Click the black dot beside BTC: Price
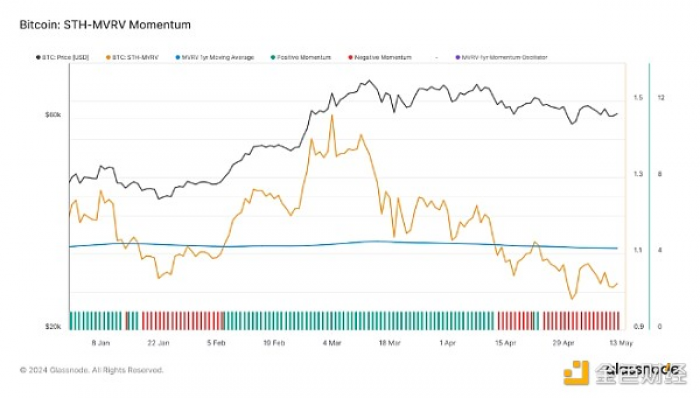700x398 pixels. (38, 58)
